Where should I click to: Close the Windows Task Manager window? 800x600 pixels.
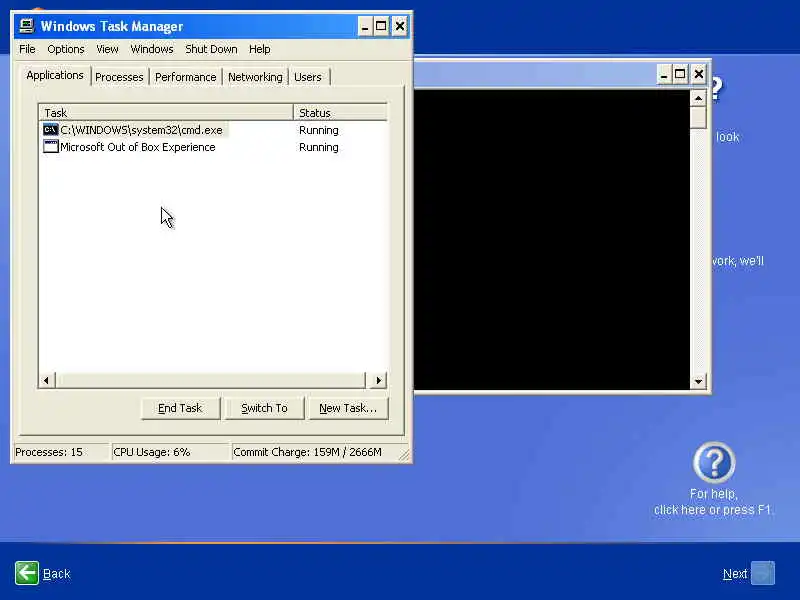(x=400, y=26)
